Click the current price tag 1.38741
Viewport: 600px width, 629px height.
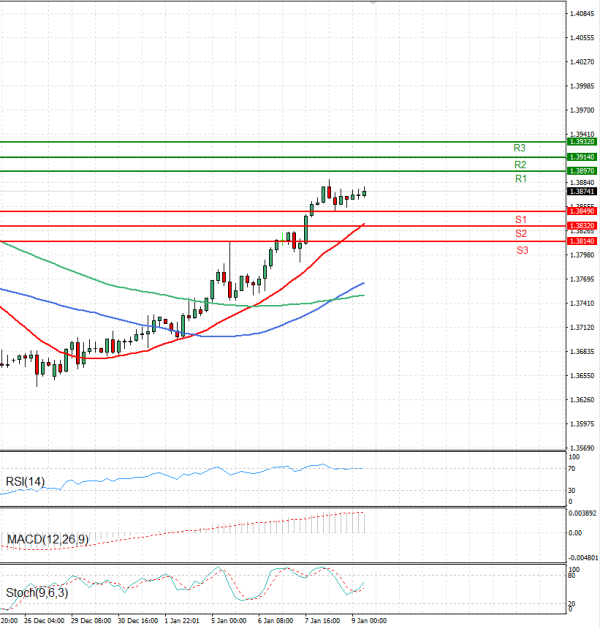click(582, 191)
